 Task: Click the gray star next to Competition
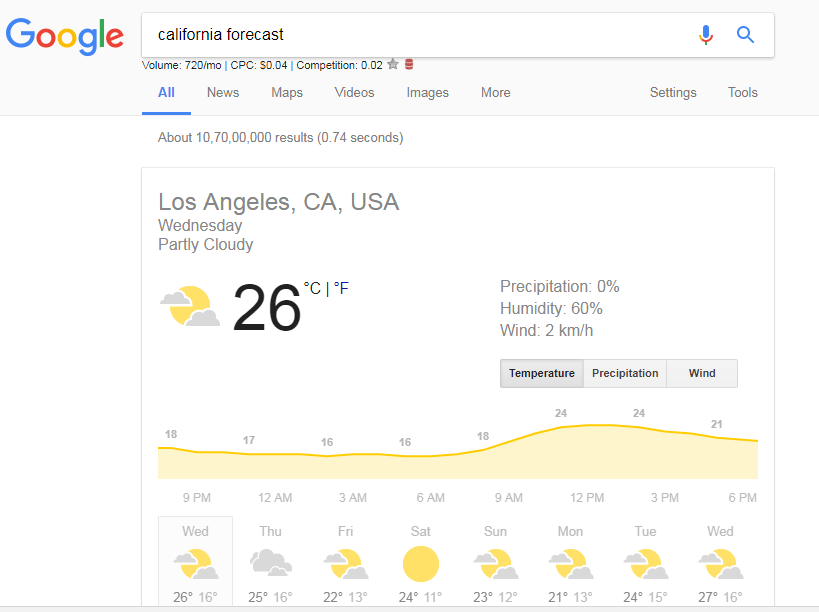[393, 65]
